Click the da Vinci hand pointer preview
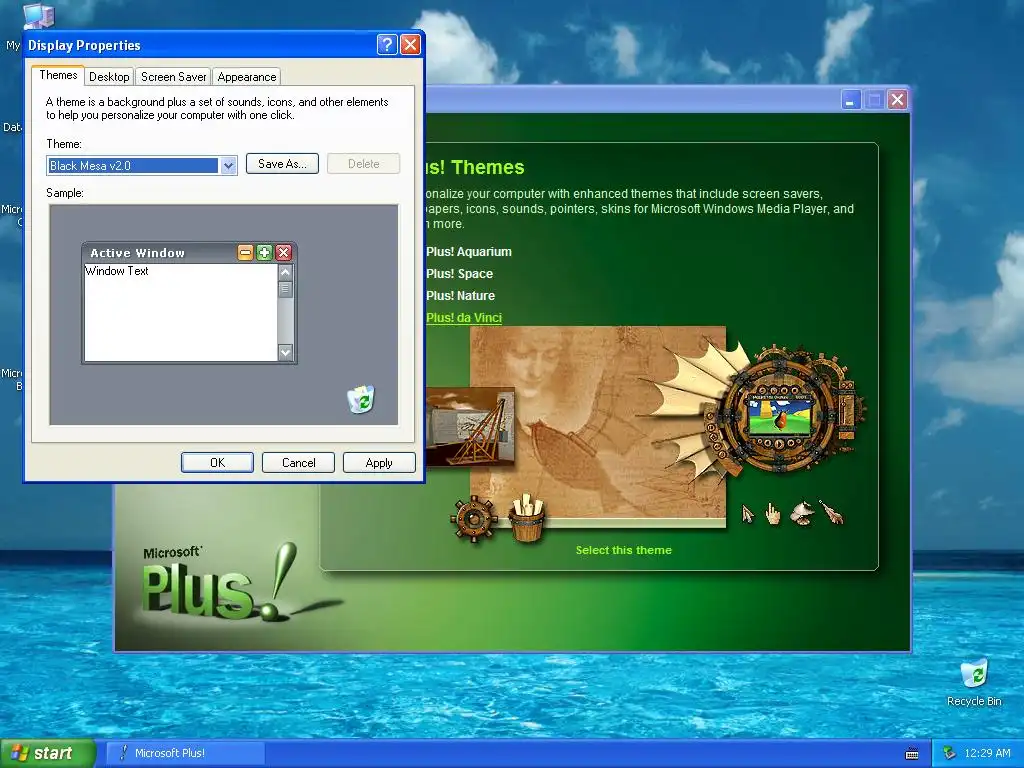The image size is (1024, 768). point(773,515)
